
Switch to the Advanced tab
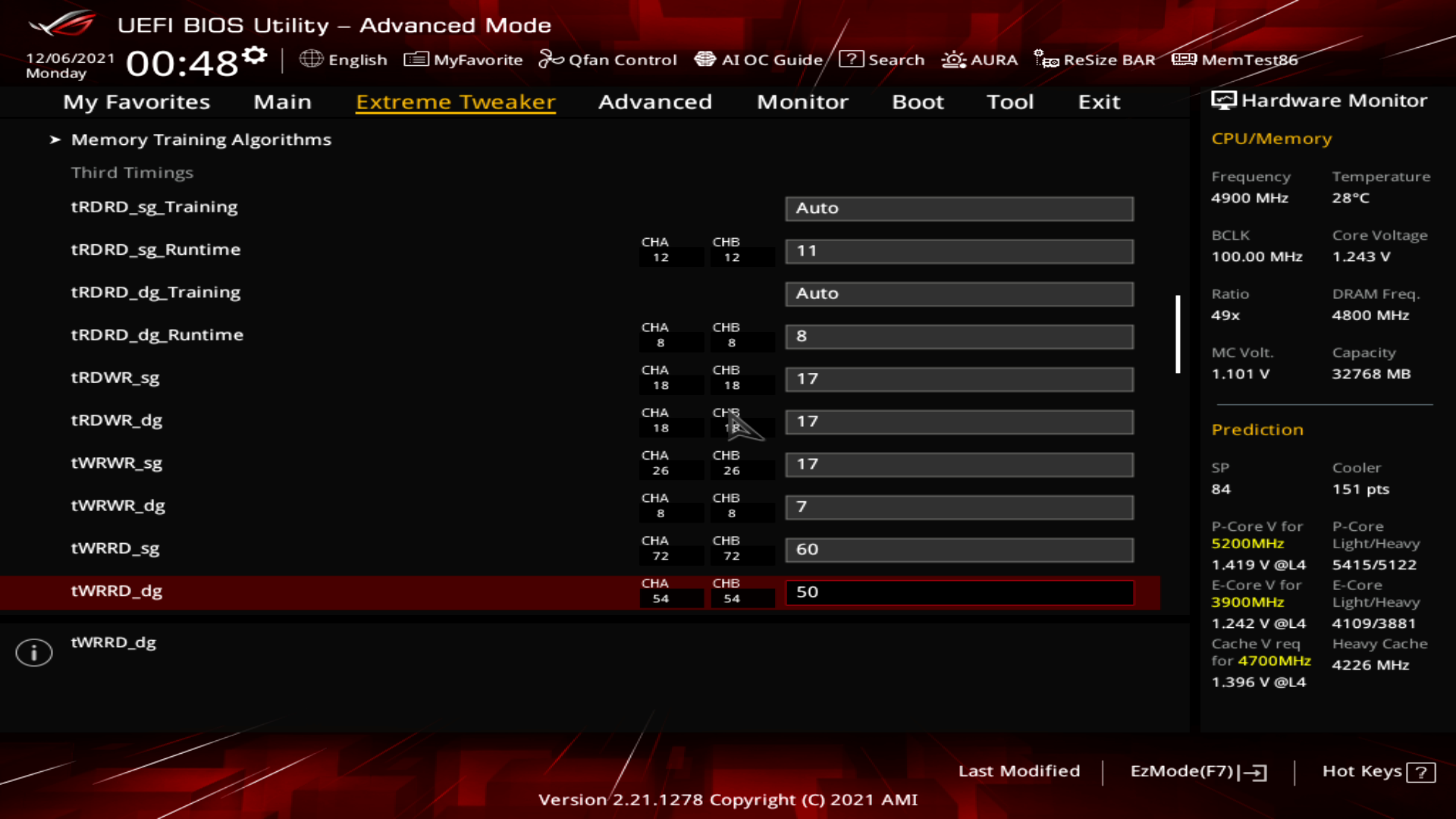point(654,102)
